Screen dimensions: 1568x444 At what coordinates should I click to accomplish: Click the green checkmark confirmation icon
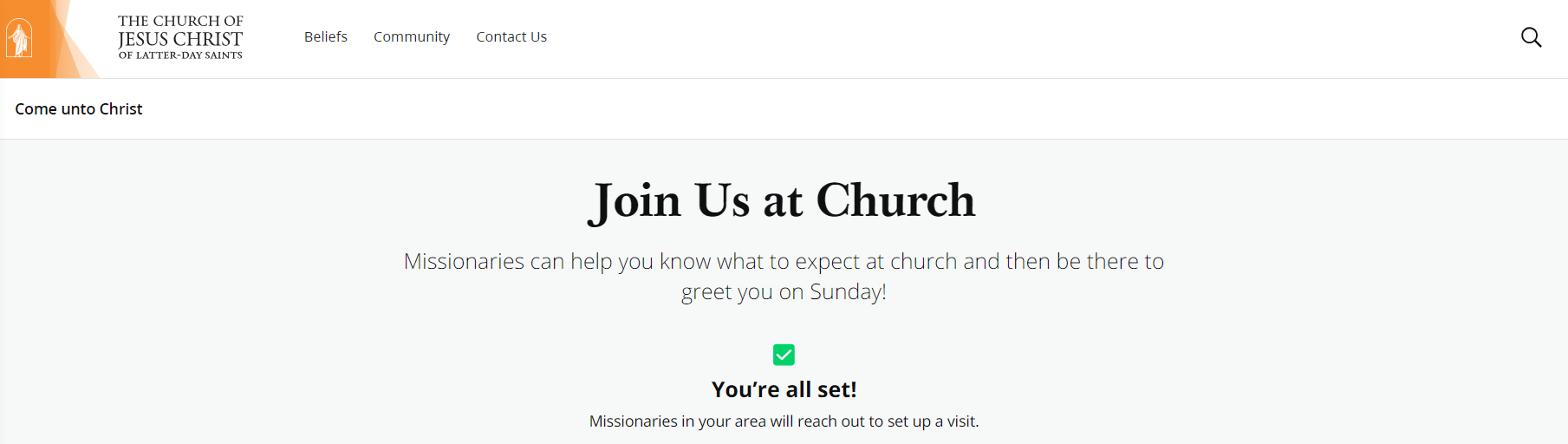tap(784, 355)
